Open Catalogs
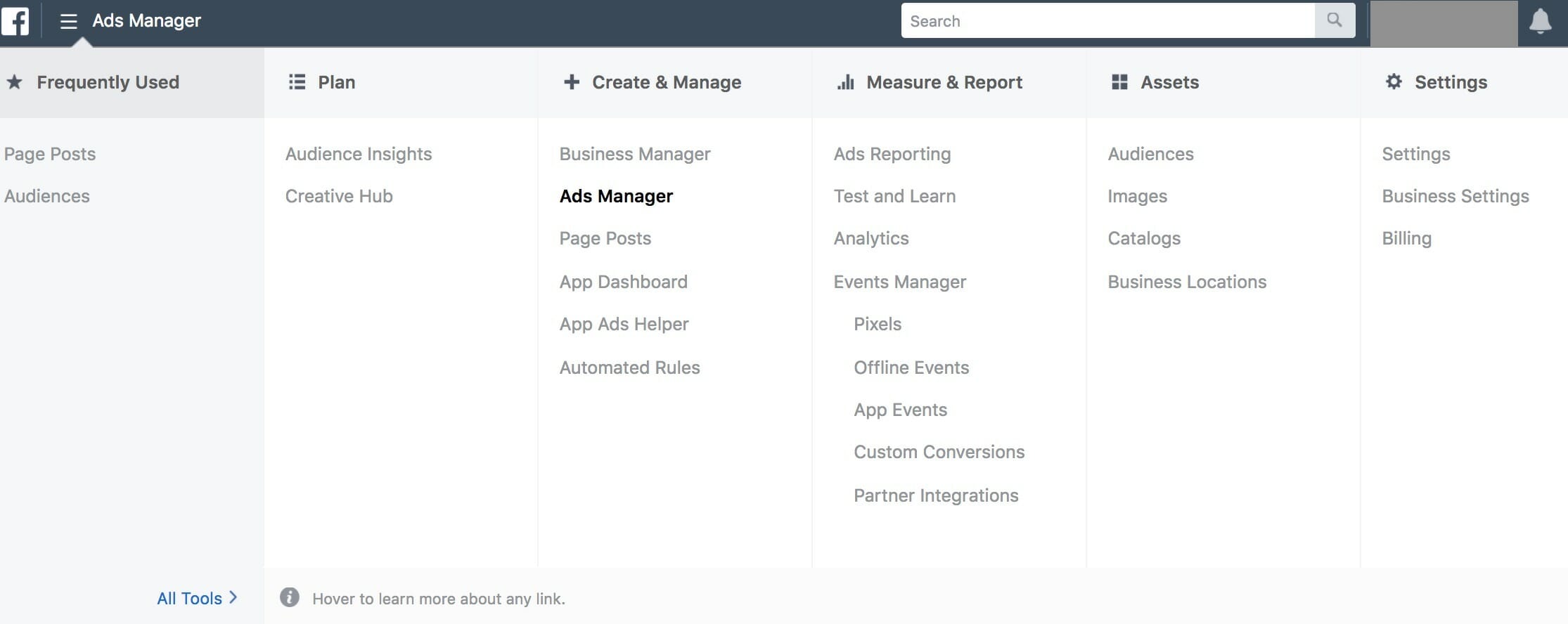The width and height of the screenshot is (1568, 624). click(x=1144, y=238)
